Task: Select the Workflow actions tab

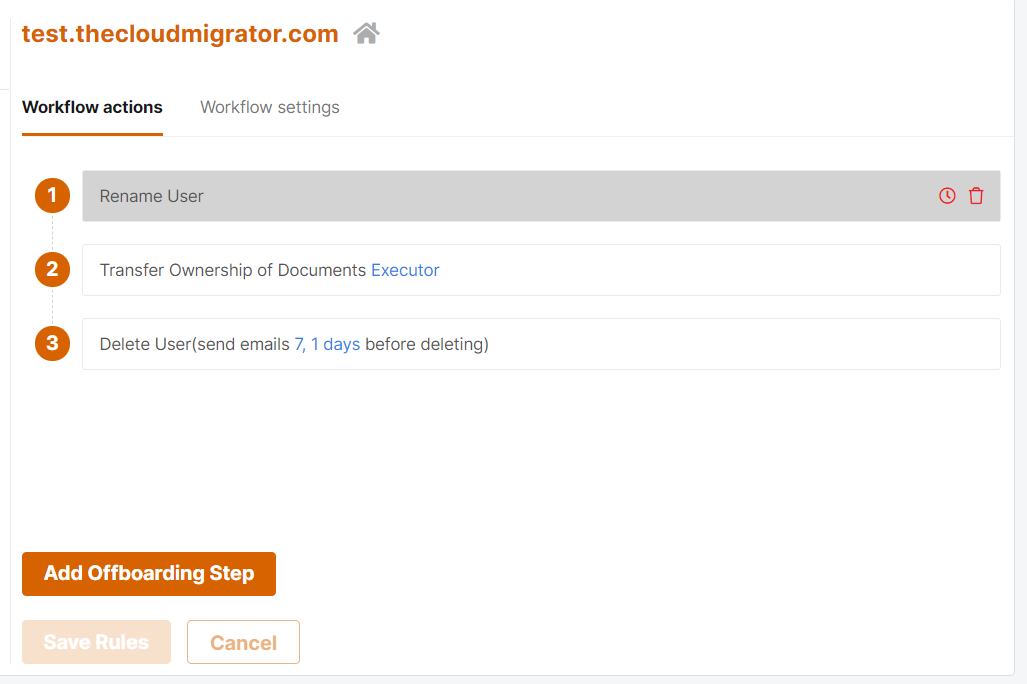Action: tap(92, 107)
